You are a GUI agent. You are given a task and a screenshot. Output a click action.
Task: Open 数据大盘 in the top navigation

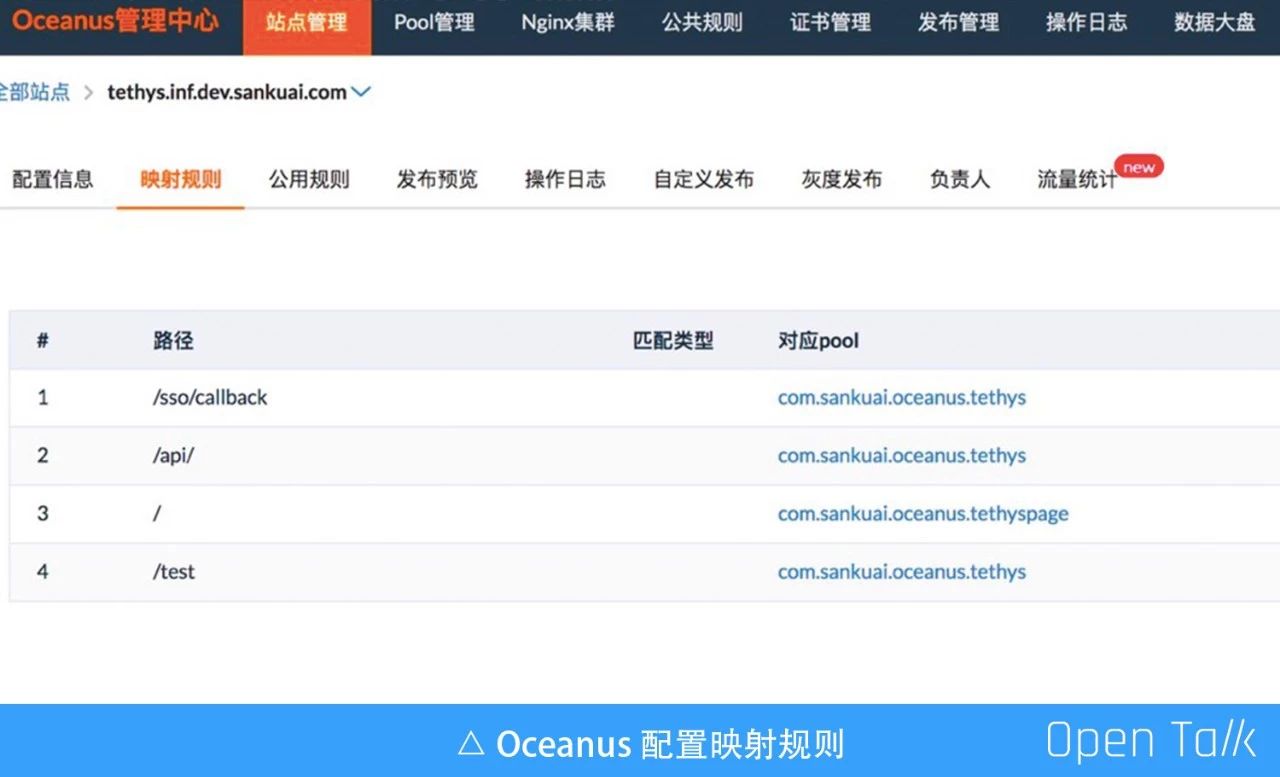pyautogui.click(x=1214, y=23)
